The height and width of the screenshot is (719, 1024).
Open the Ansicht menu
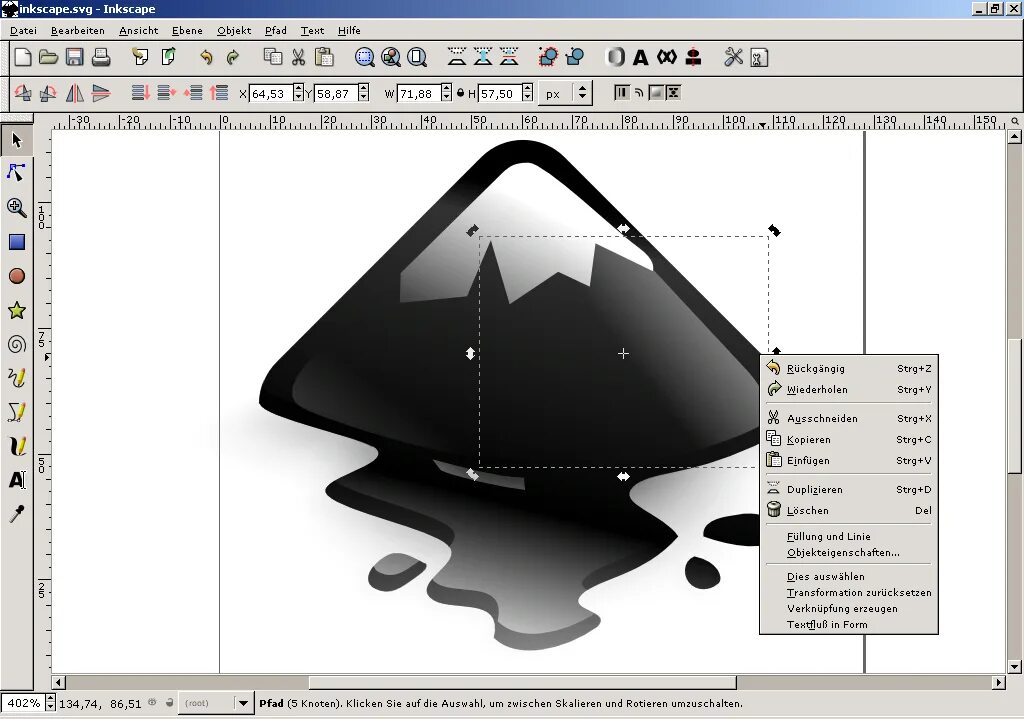[138, 31]
